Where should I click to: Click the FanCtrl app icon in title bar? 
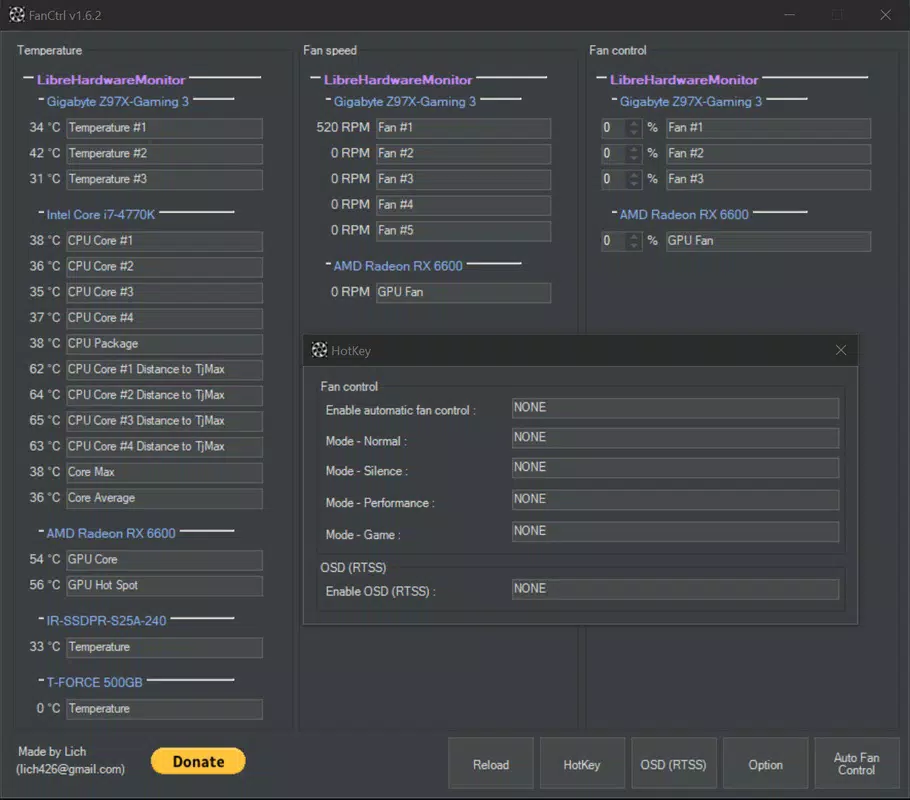[17, 15]
